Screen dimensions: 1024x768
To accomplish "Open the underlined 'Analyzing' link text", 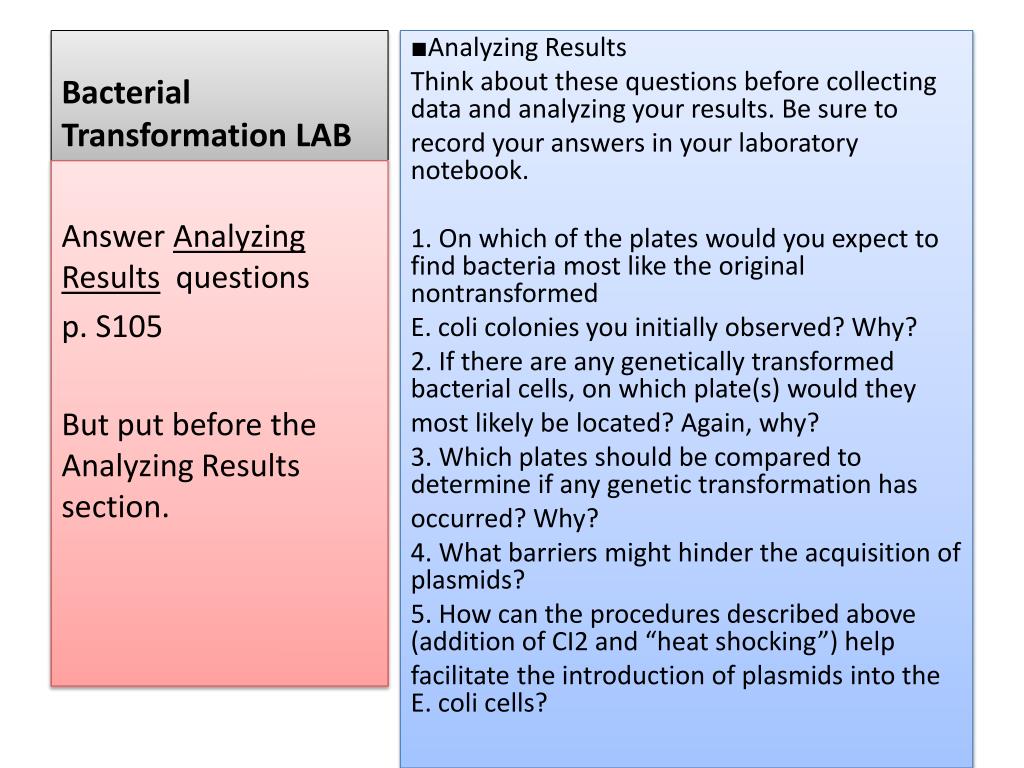I will click(239, 237).
